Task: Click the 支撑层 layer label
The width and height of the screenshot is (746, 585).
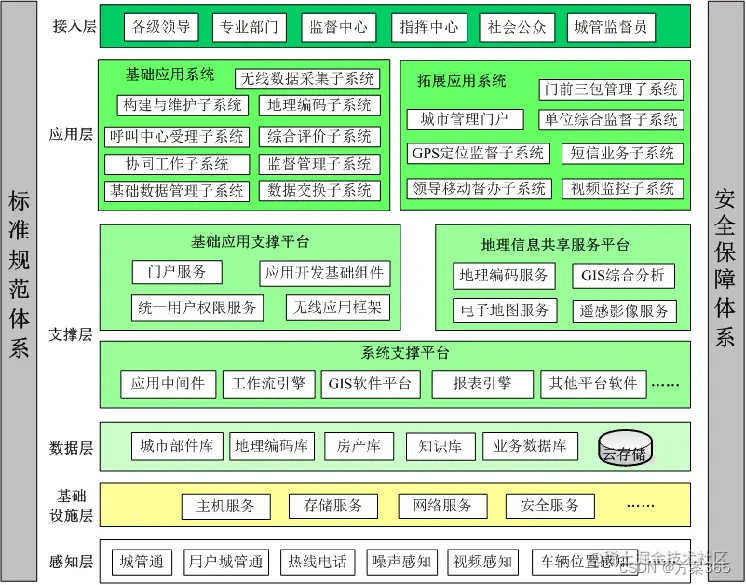Action: [x=70, y=335]
